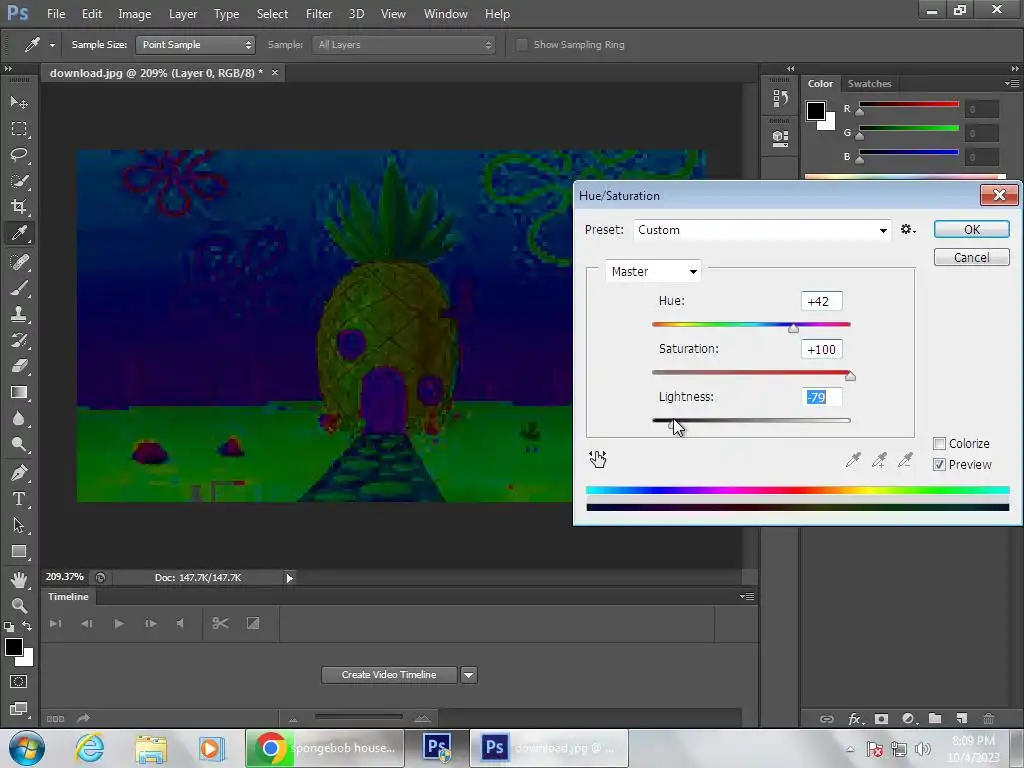Select the History Brush tool
Screen dimensions: 1024x768
19,340
